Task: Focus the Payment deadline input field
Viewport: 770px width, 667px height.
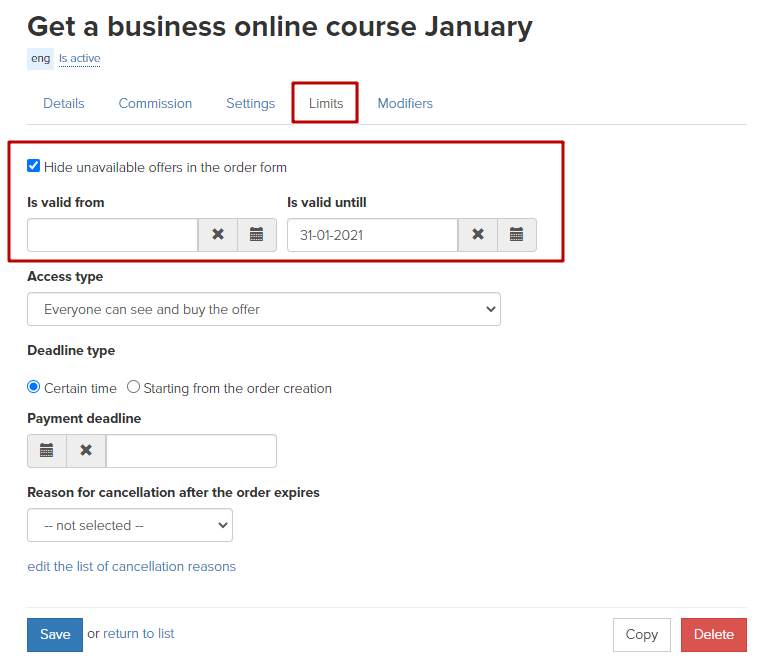Action: pyautogui.click(x=191, y=450)
